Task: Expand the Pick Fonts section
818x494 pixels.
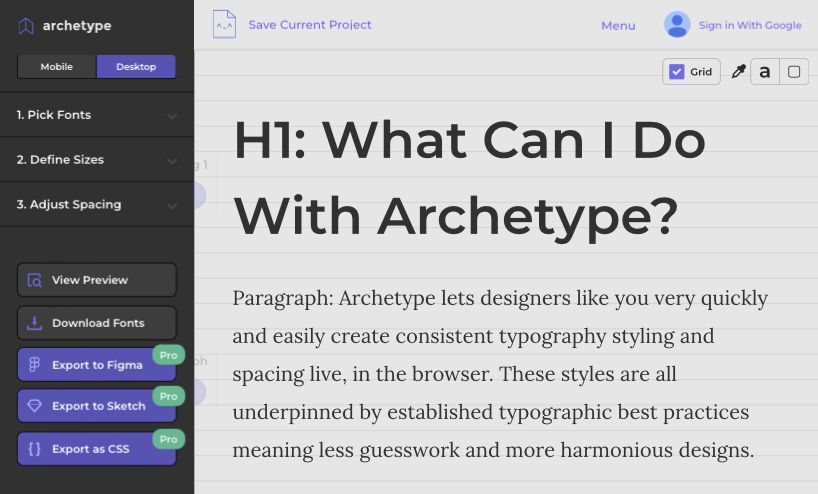Action: pyautogui.click(x=96, y=115)
